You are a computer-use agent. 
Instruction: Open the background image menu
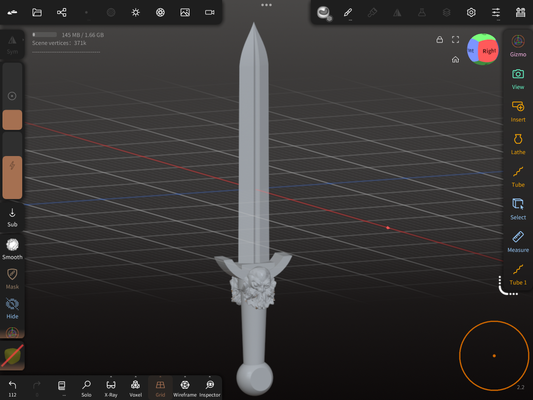click(185, 13)
